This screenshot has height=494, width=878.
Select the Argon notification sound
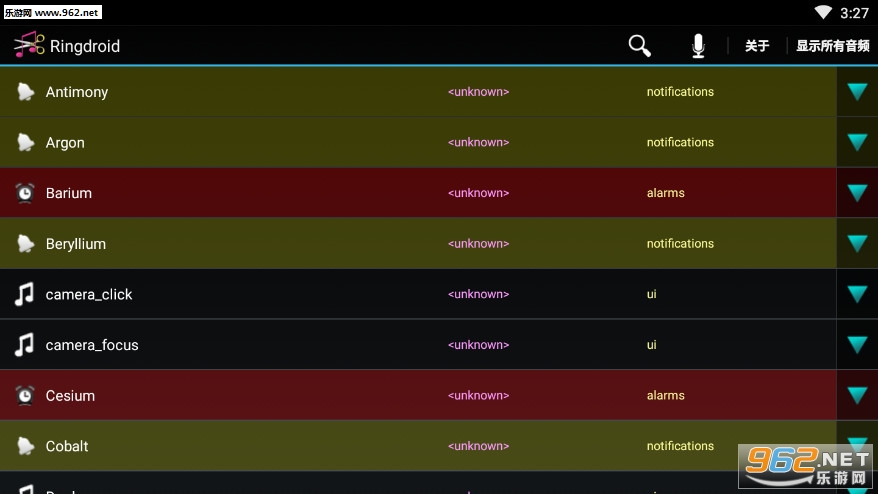[418, 142]
